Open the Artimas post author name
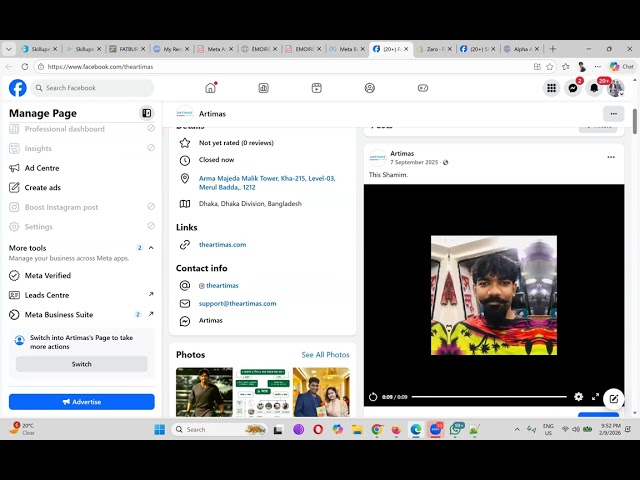Image resolution: width=640 pixels, height=480 pixels. pos(402,153)
